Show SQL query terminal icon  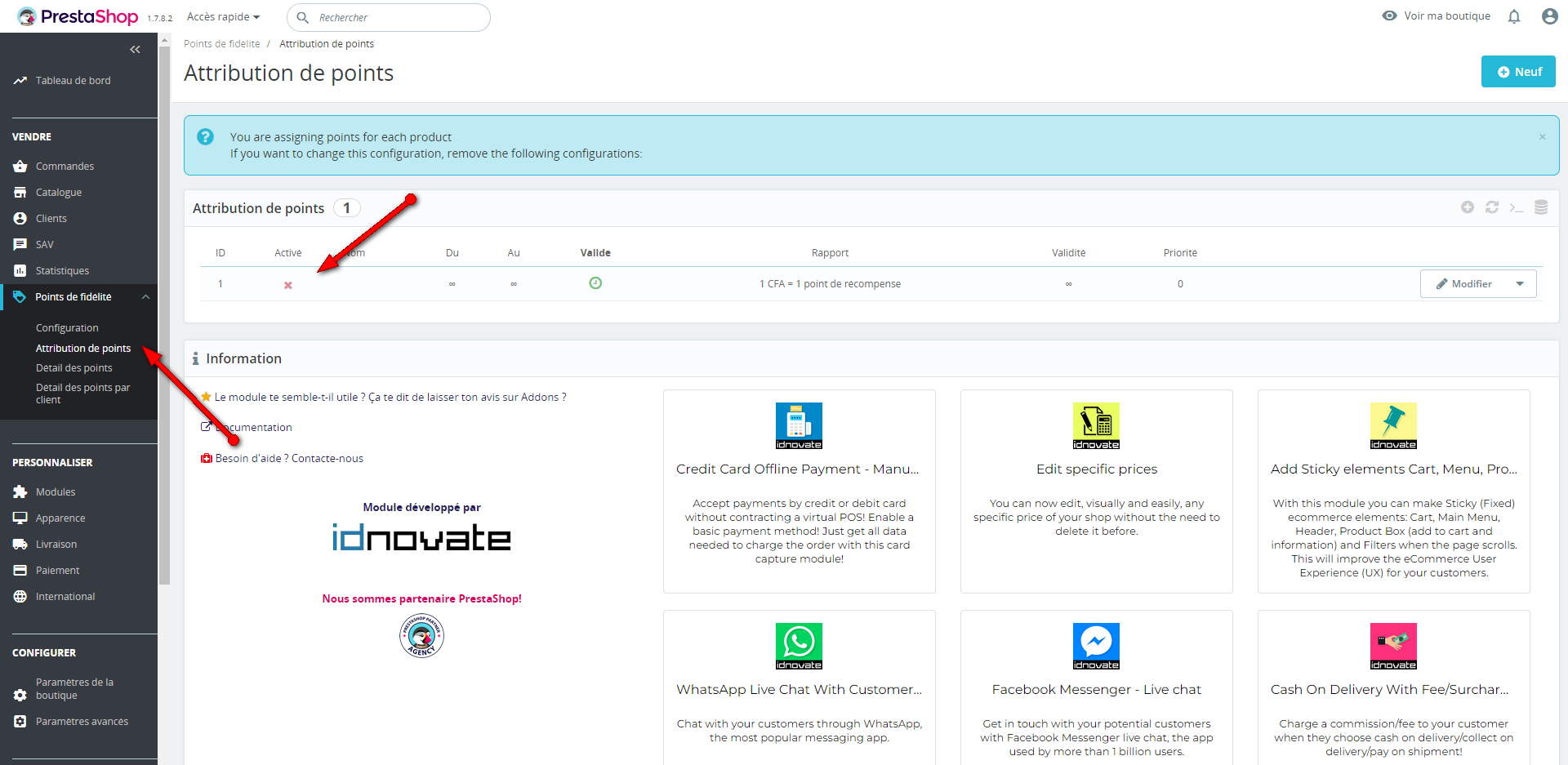tap(1517, 207)
